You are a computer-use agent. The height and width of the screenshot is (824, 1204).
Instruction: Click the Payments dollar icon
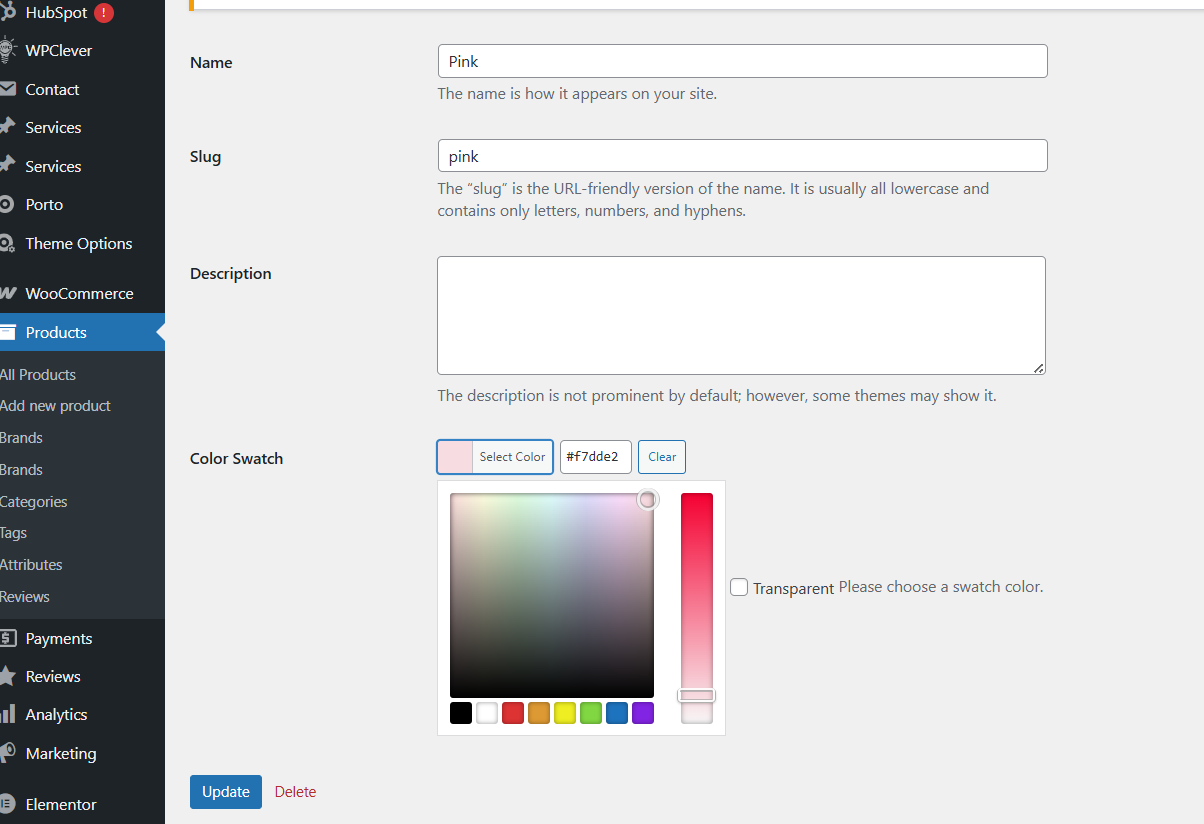7,638
